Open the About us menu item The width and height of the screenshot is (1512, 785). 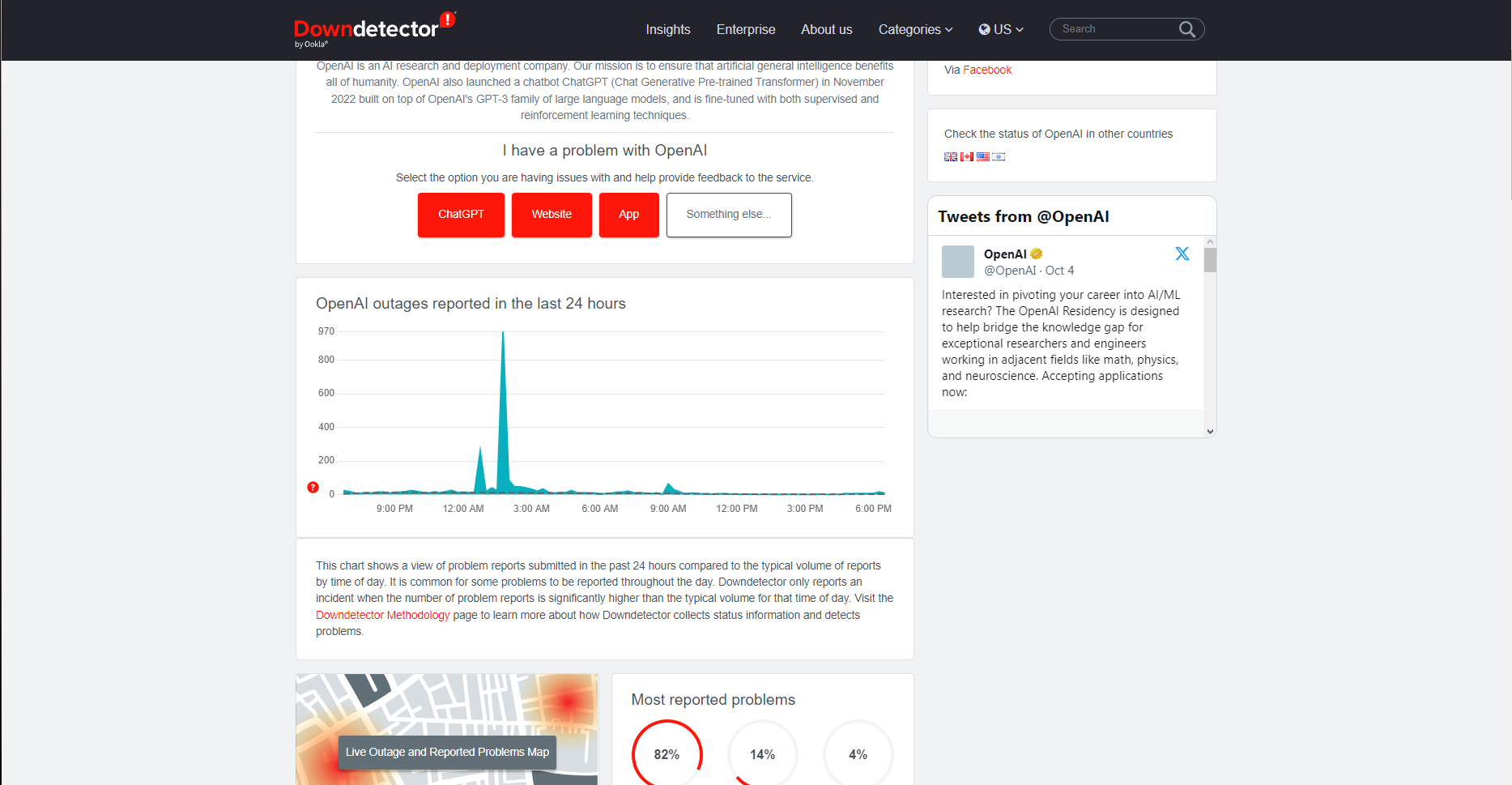pos(827,29)
